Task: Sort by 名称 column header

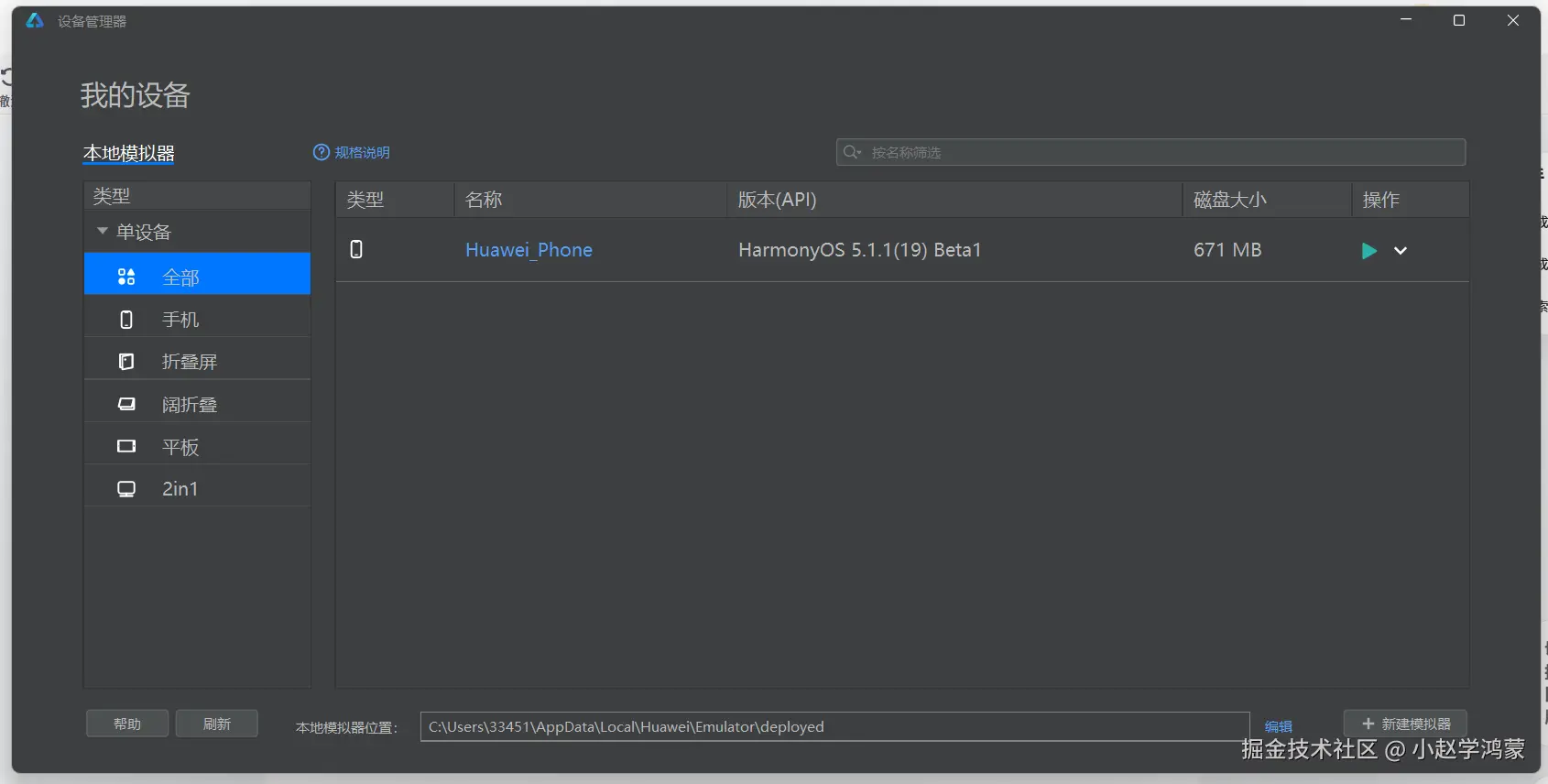Action: point(590,200)
